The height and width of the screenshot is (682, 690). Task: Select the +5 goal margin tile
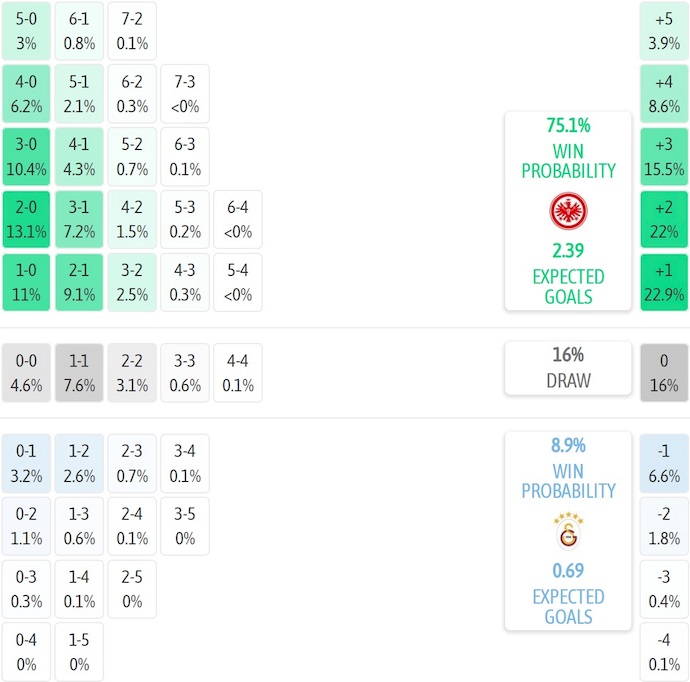tap(664, 30)
